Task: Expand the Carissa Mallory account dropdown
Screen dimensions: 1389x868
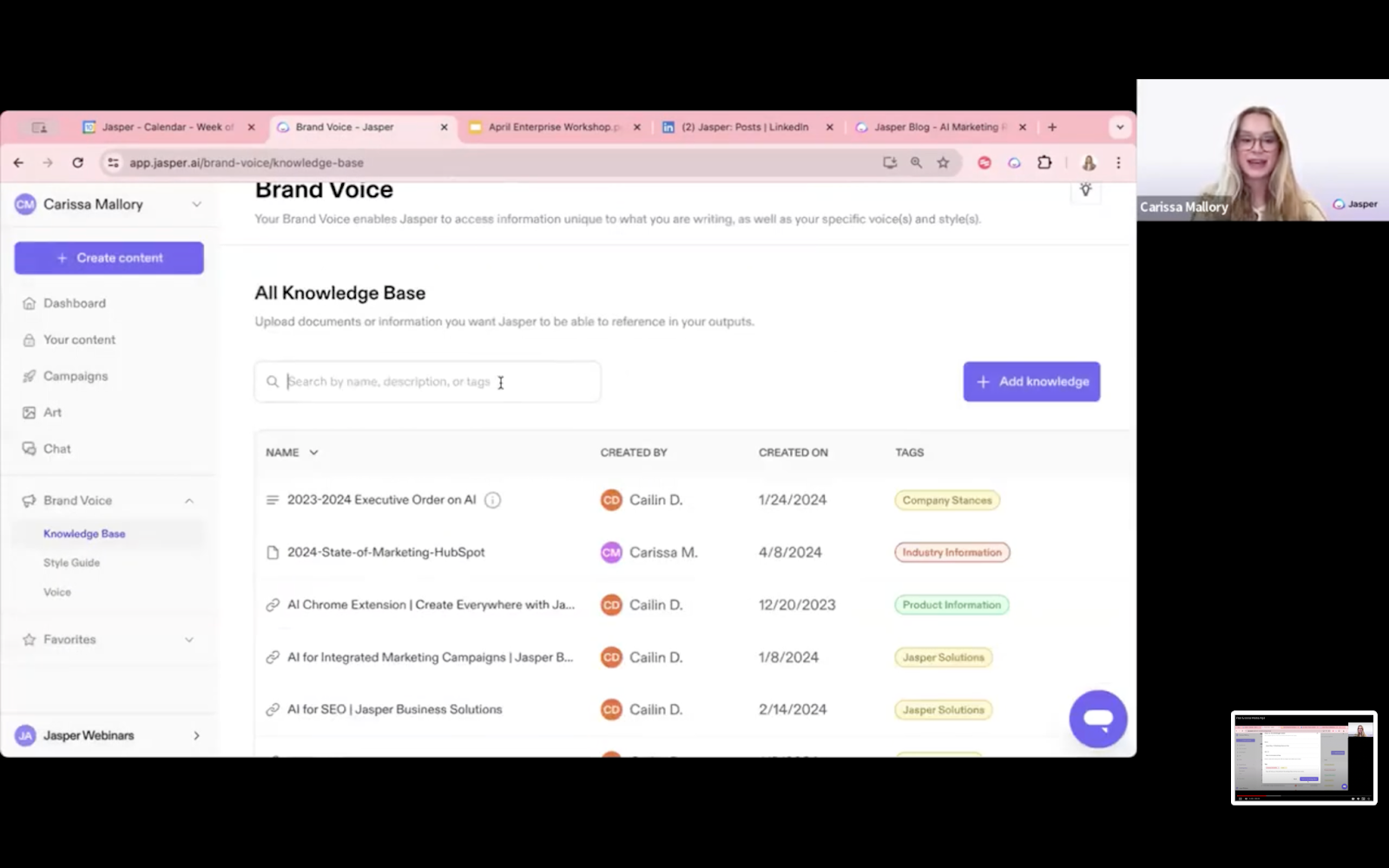Action: pos(197,204)
